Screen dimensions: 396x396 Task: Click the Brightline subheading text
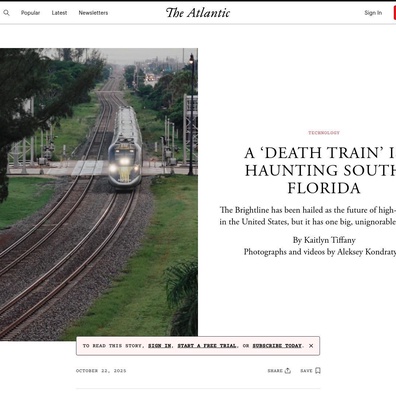[x=308, y=216]
